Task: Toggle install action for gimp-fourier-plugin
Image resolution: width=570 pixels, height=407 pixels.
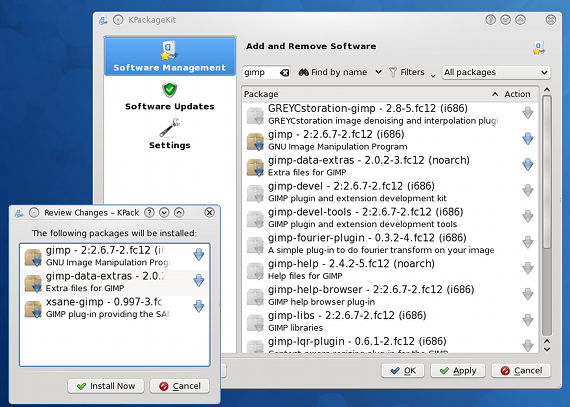Action: pos(527,242)
